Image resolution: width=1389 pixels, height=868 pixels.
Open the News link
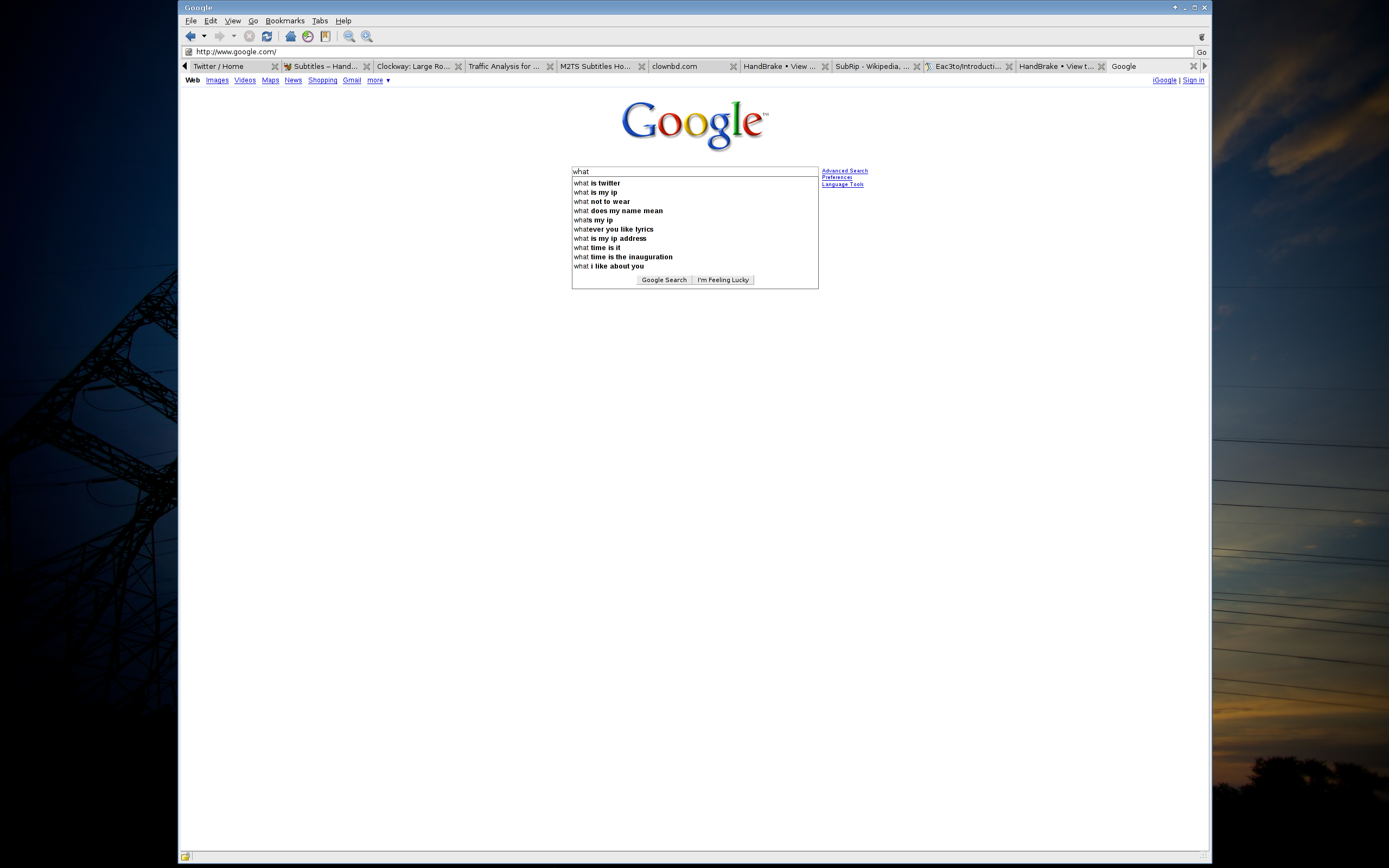pos(294,80)
